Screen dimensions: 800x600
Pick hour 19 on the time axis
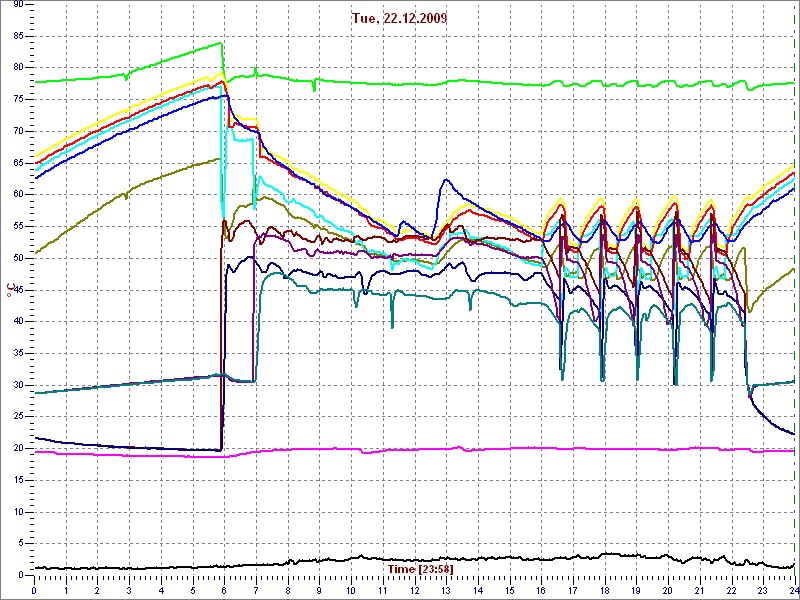pyautogui.click(x=636, y=590)
